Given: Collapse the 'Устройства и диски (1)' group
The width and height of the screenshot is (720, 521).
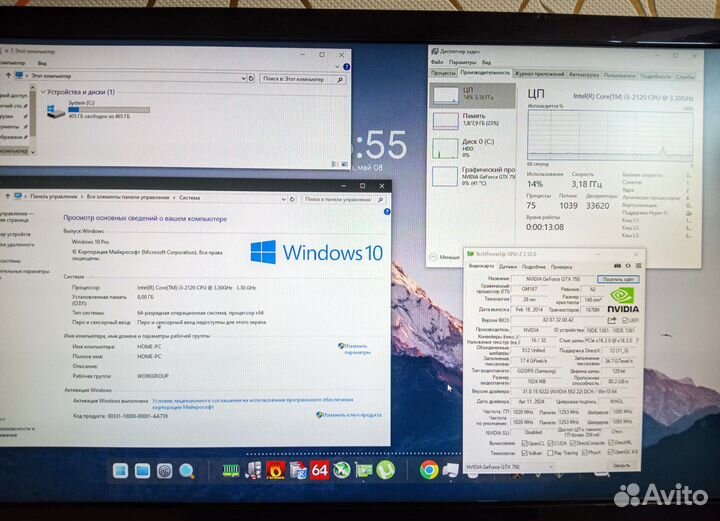Looking at the screenshot, I should pos(43,92).
